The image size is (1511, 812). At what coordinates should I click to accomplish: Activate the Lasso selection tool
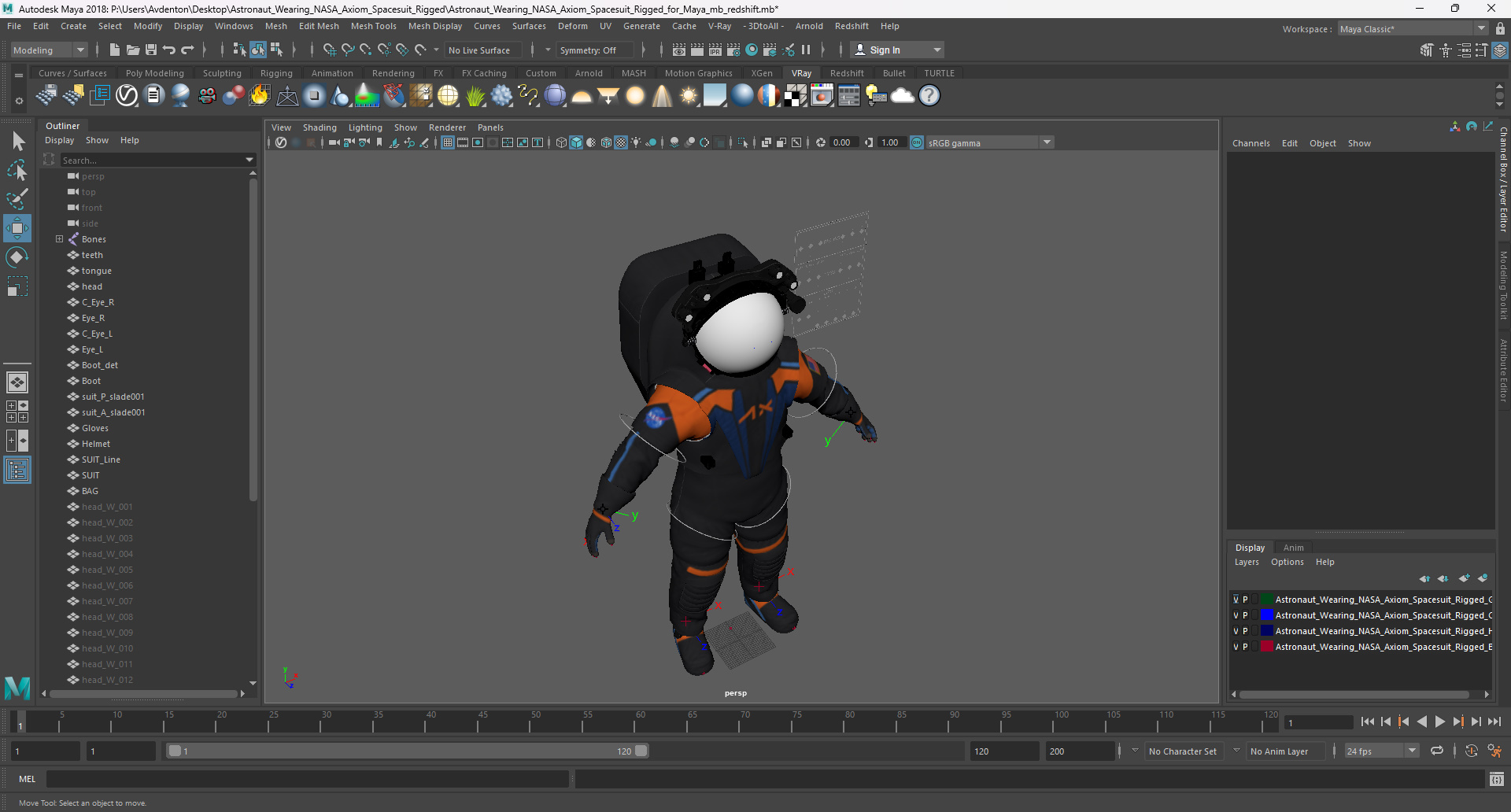coord(17,170)
